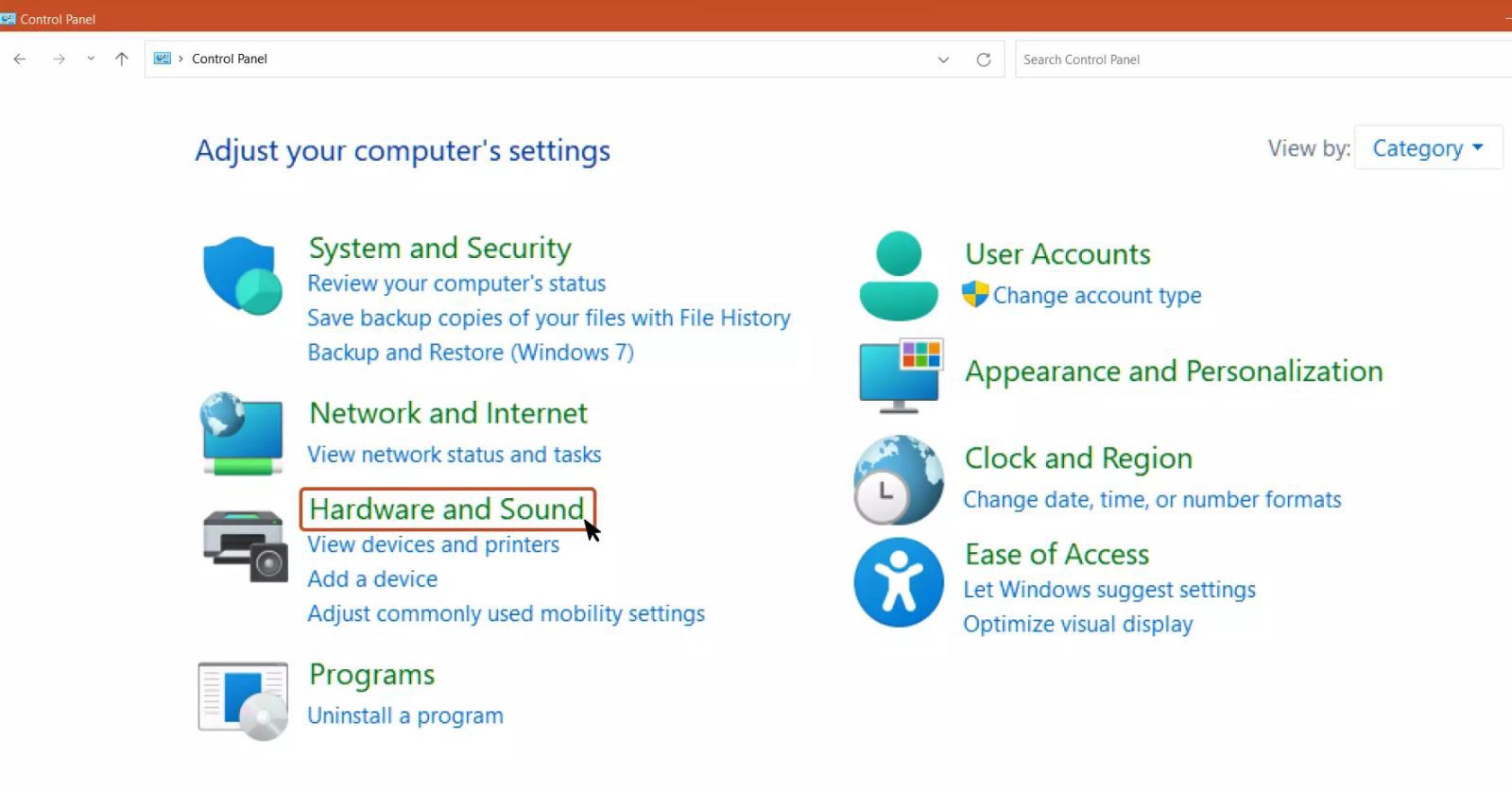Expand the breadcrumb arrow before Control Panel
The width and height of the screenshot is (1512, 793).
coord(180,59)
